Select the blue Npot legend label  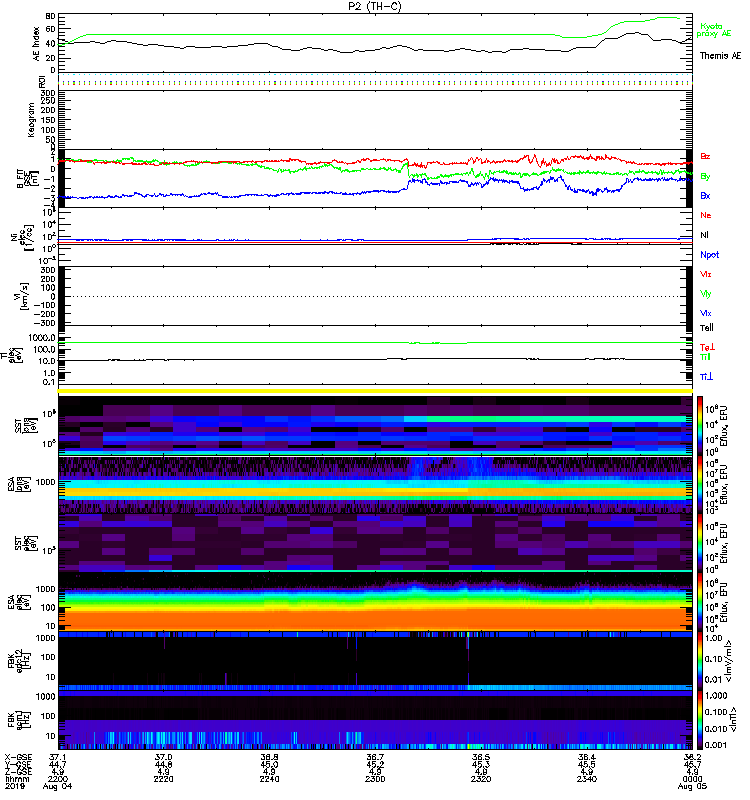click(710, 255)
